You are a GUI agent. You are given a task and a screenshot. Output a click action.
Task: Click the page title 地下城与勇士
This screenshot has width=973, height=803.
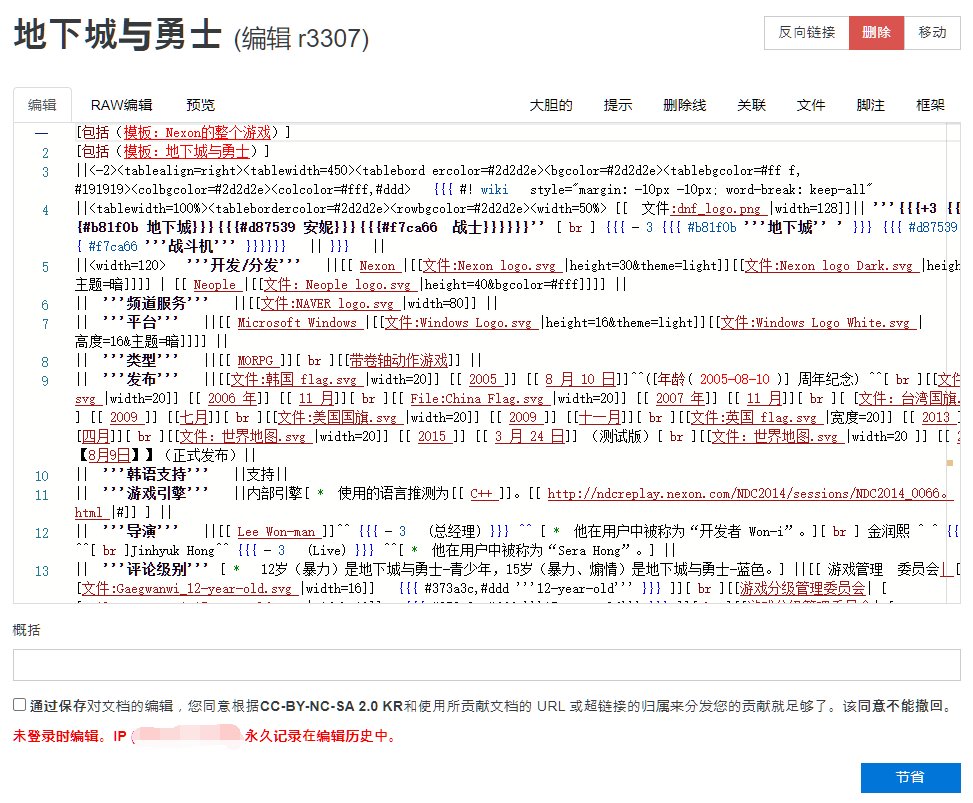pyautogui.click(x=118, y=34)
